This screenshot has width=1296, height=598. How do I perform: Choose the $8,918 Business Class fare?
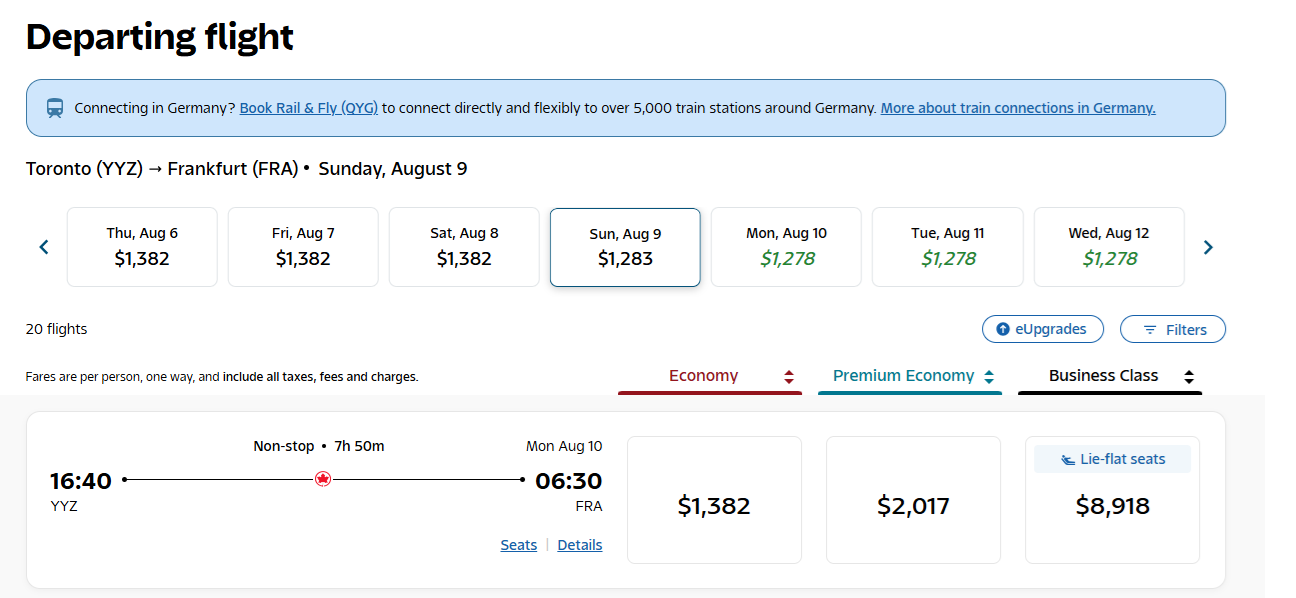pos(1112,500)
